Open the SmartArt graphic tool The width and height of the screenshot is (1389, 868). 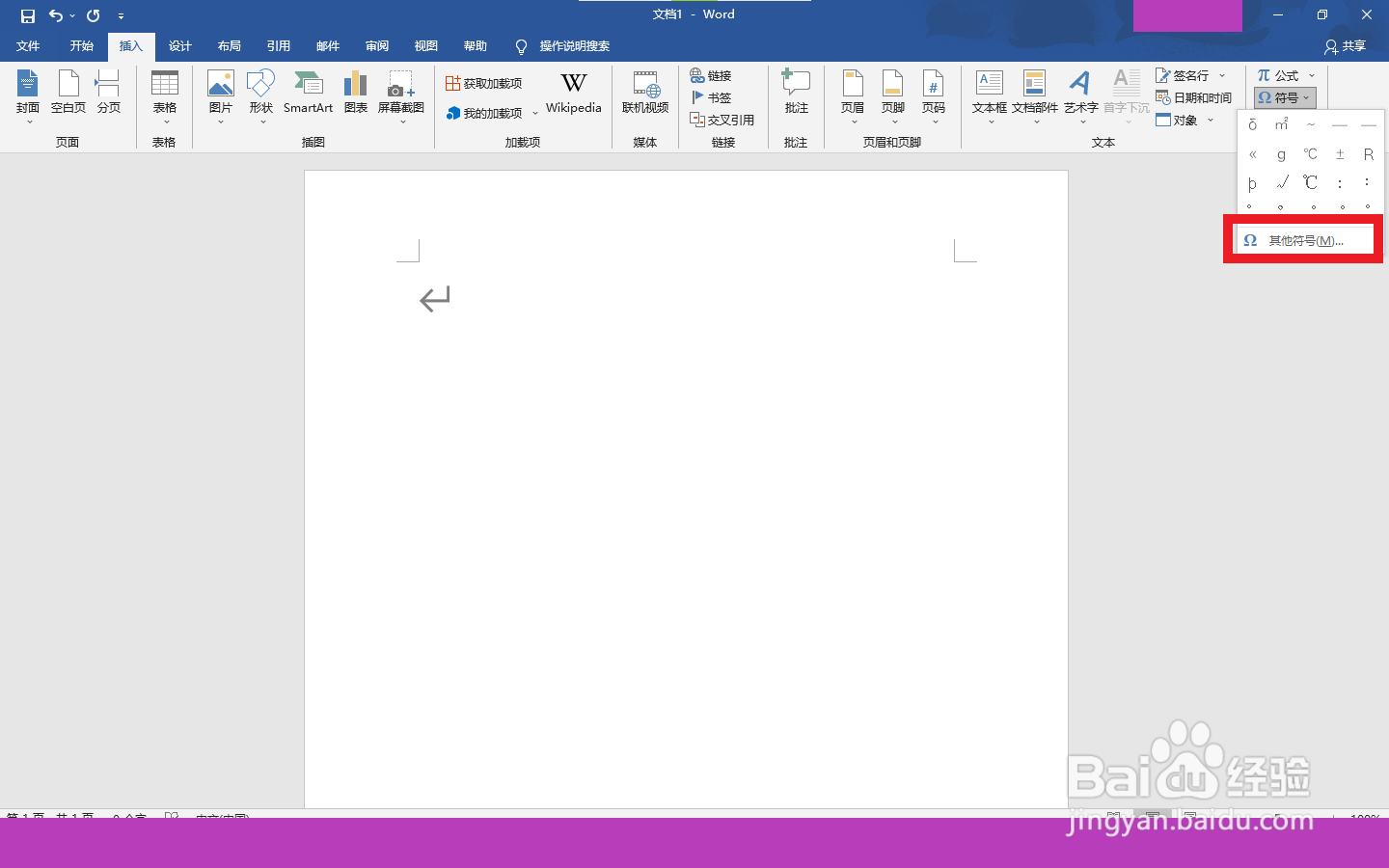pyautogui.click(x=309, y=93)
